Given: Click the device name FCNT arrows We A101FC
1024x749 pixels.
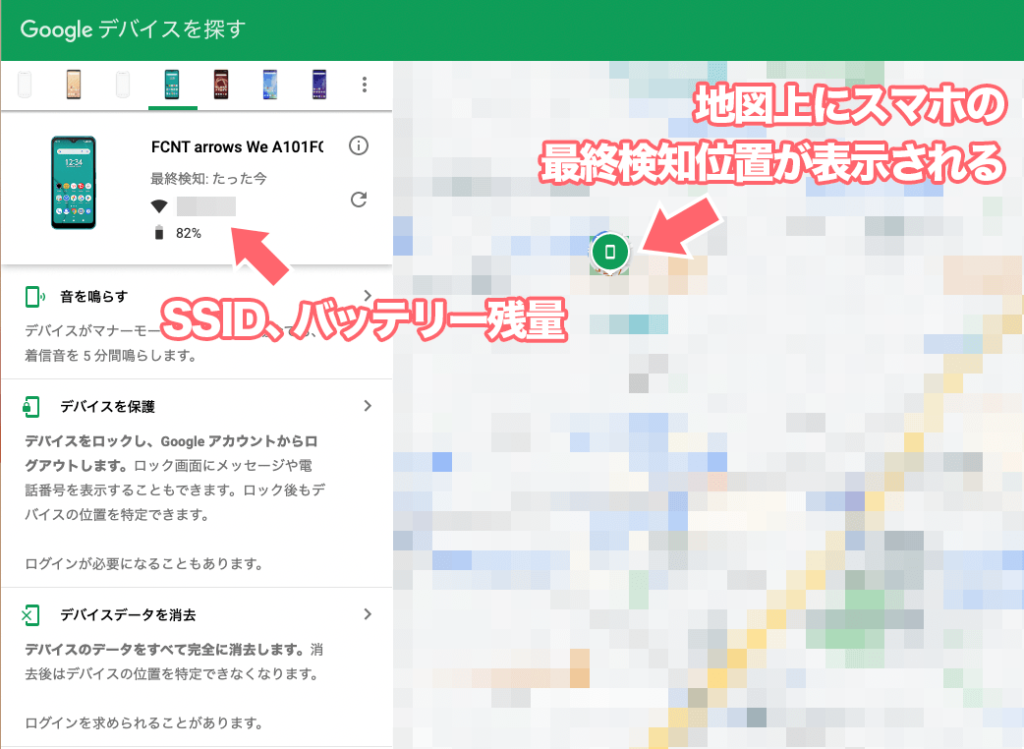Looking at the screenshot, I should (x=237, y=147).
